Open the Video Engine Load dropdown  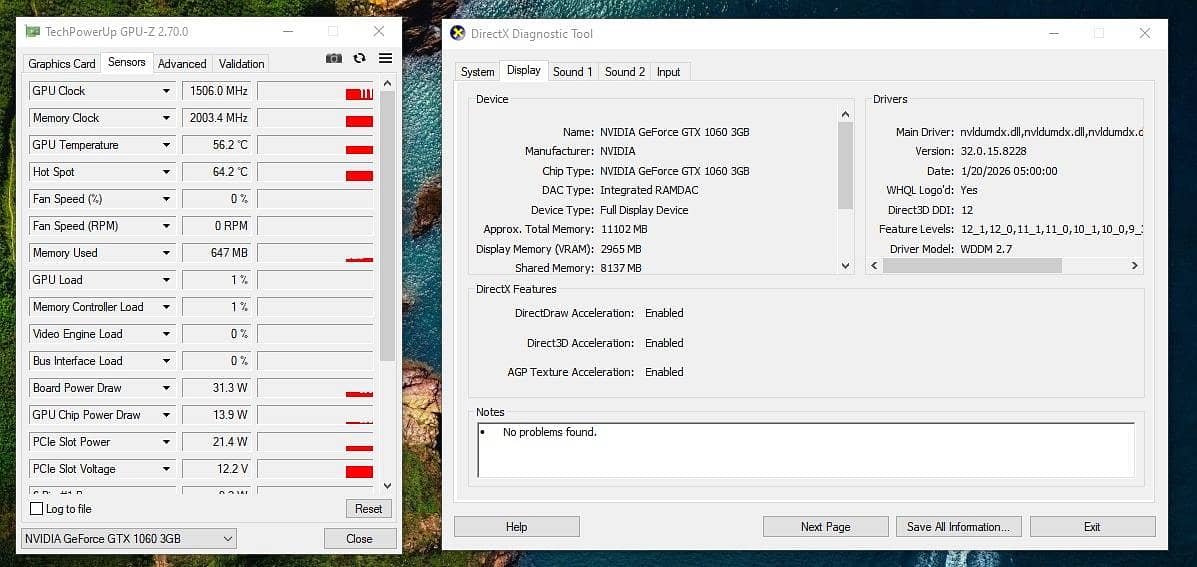(x=166, y=333)
